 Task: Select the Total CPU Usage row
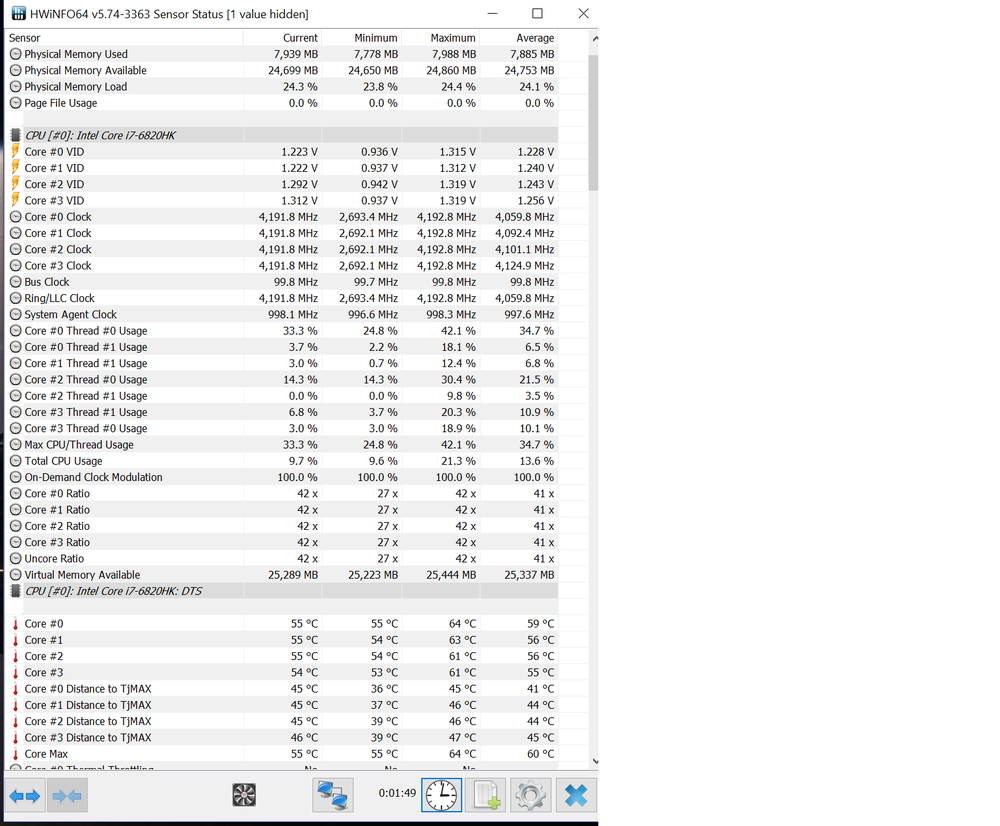point(63,461)
